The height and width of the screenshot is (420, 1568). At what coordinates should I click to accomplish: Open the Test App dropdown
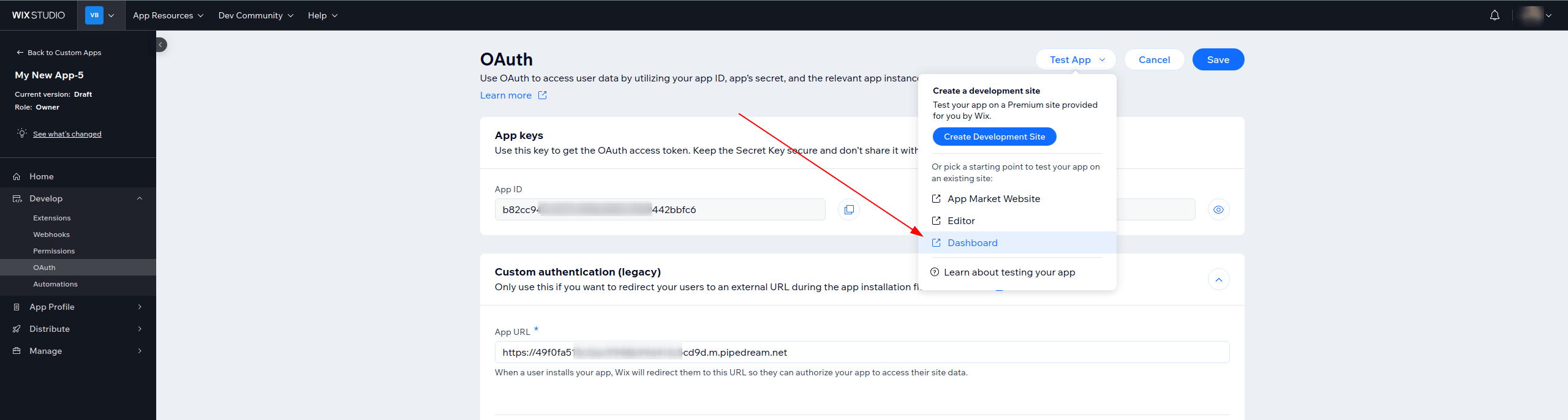[1076, 59]
